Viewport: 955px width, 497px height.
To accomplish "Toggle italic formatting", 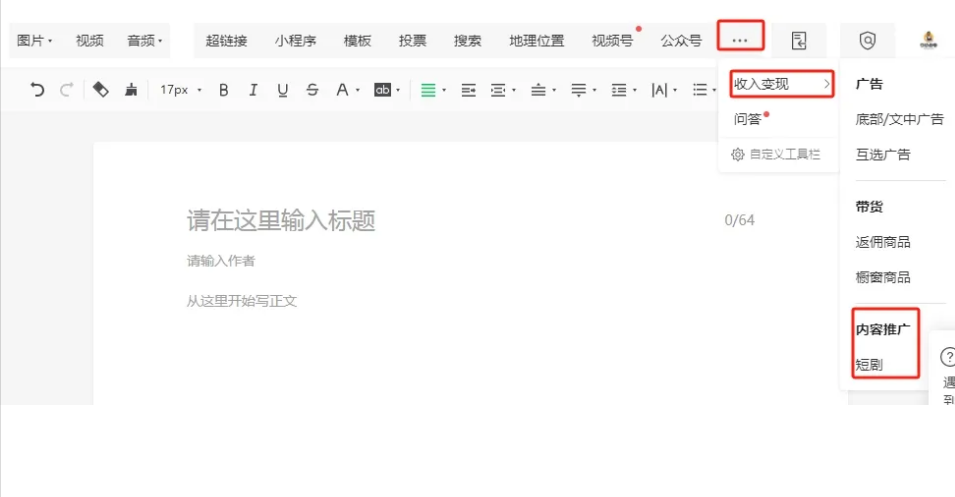I will 253,90.
